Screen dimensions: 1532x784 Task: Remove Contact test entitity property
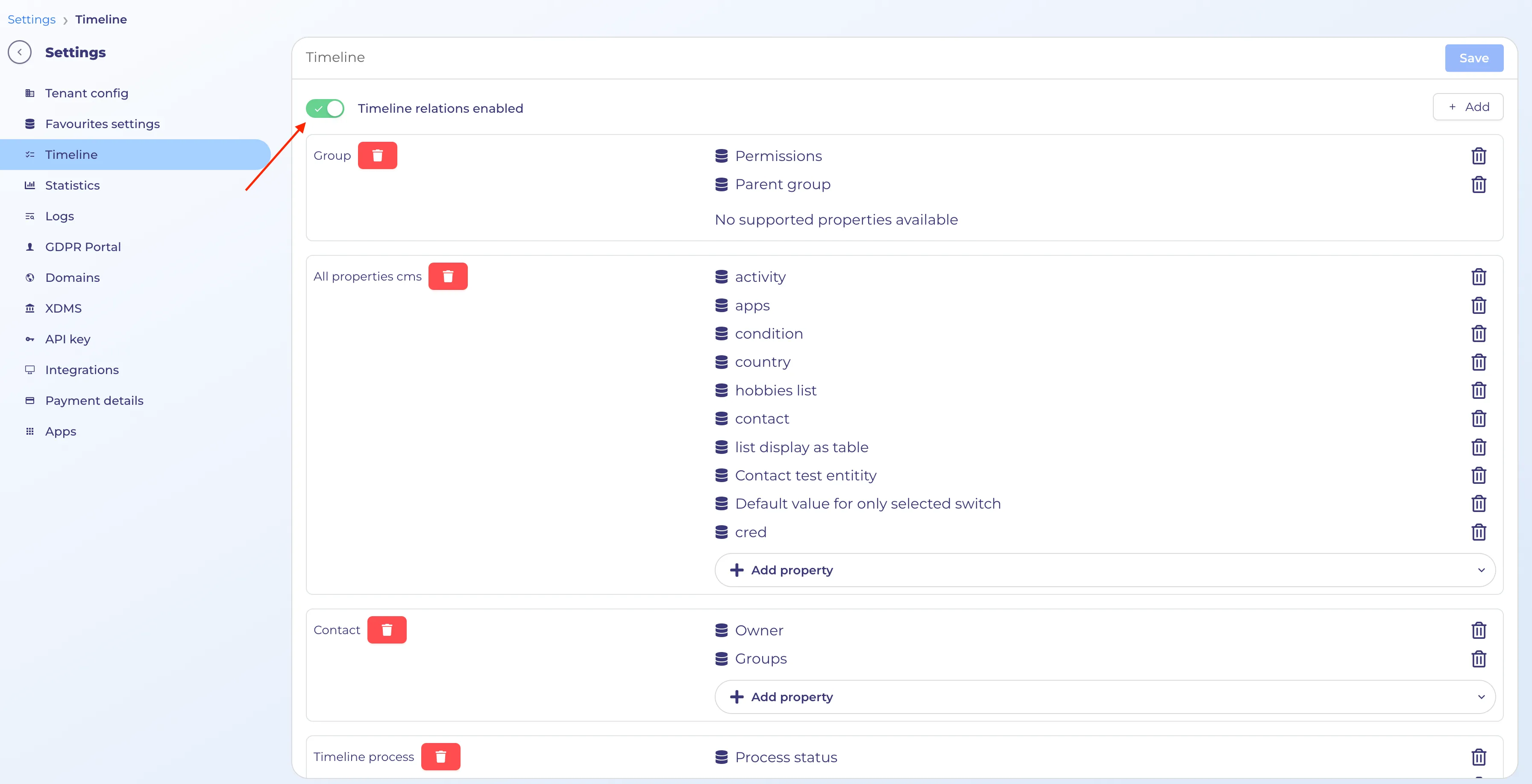point(1479,475)
